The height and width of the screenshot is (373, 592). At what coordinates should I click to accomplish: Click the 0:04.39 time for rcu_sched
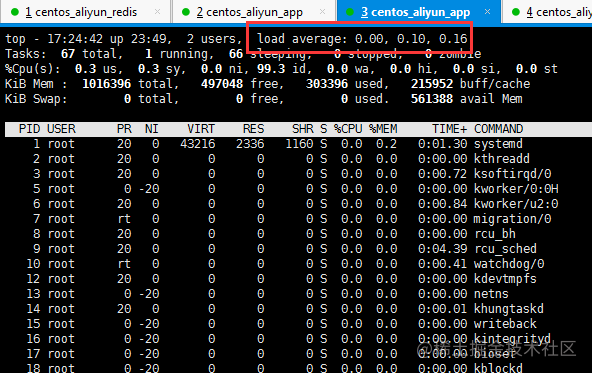click(442, 249)
